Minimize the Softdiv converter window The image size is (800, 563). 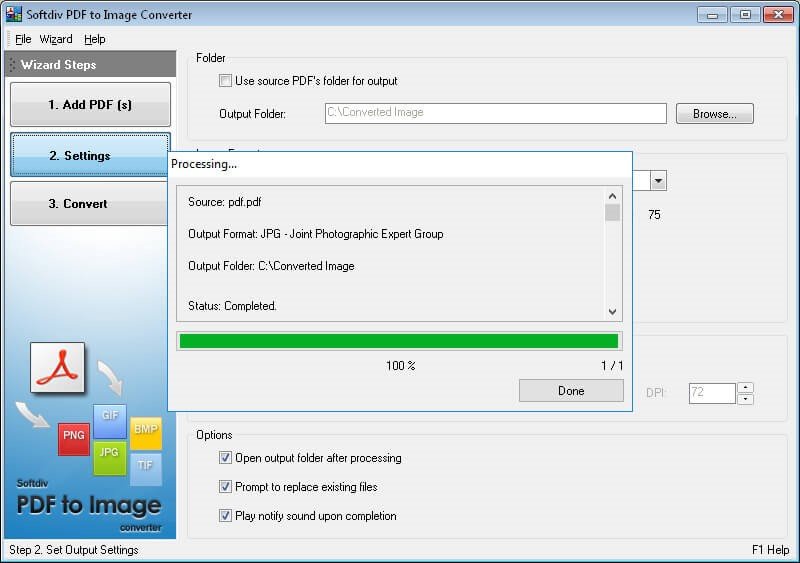pyautogui.click(x=712, y=15)
